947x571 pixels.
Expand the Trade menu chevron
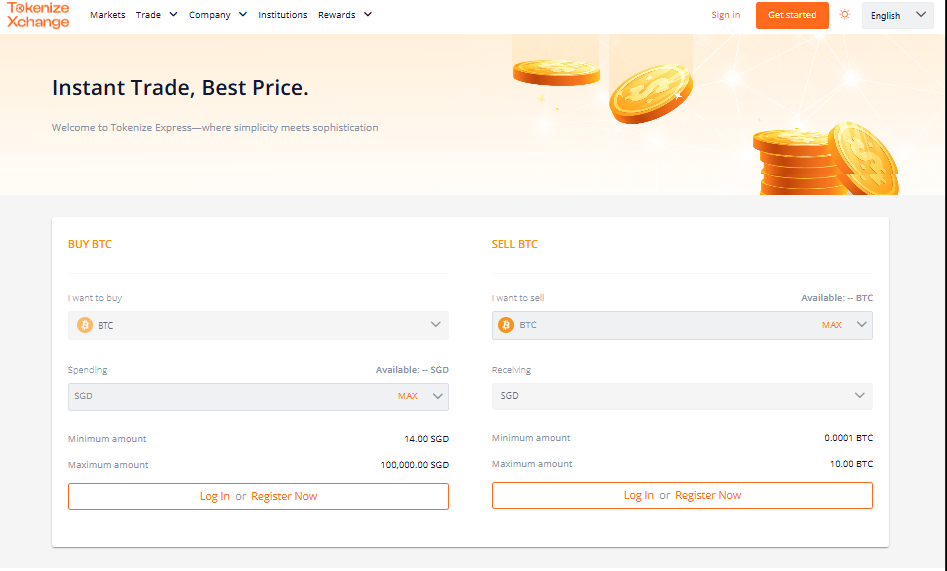(173, 14)
